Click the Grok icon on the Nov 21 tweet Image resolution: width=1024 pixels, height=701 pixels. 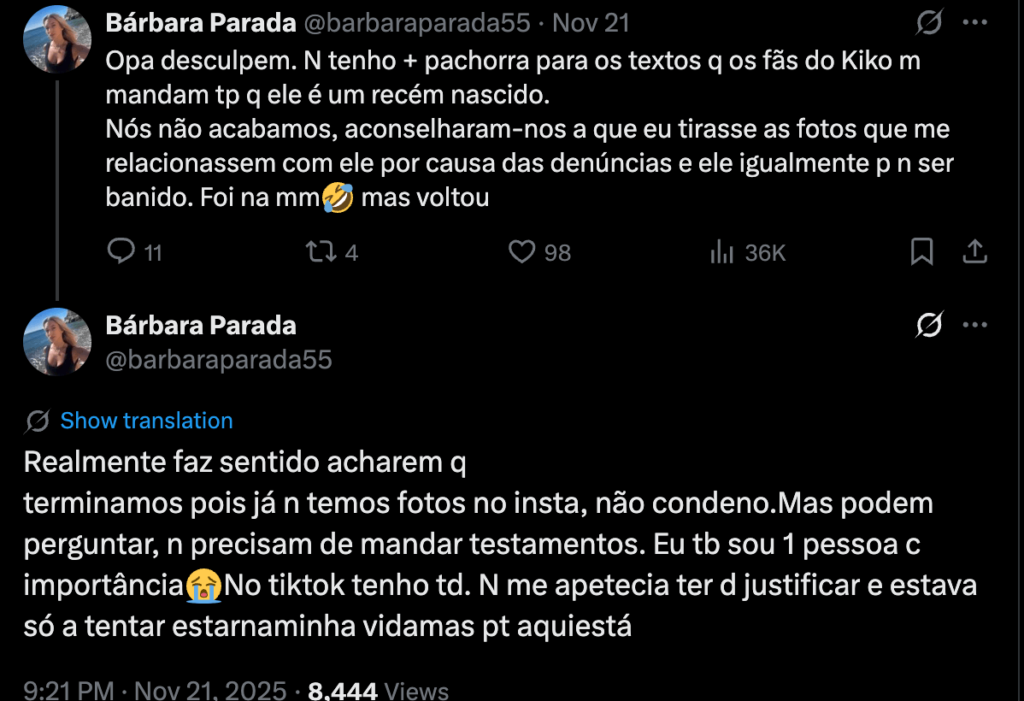coord(930,22)
